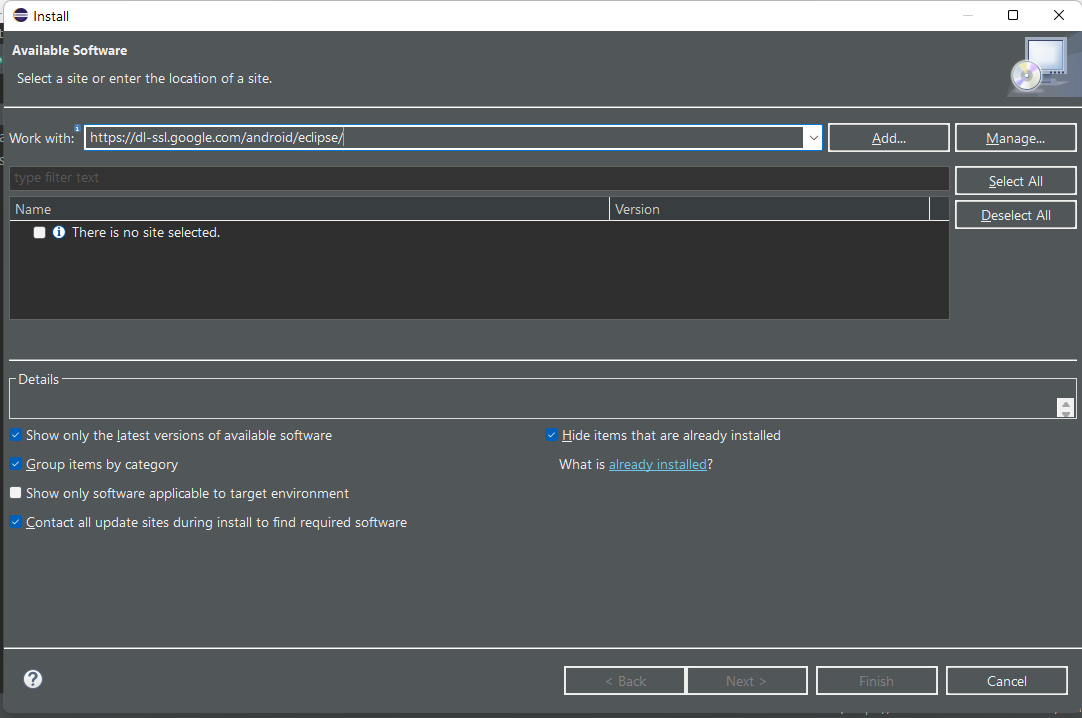Click the Details area scroll stepper
1082x718 pixels.
pos(1065,408)
